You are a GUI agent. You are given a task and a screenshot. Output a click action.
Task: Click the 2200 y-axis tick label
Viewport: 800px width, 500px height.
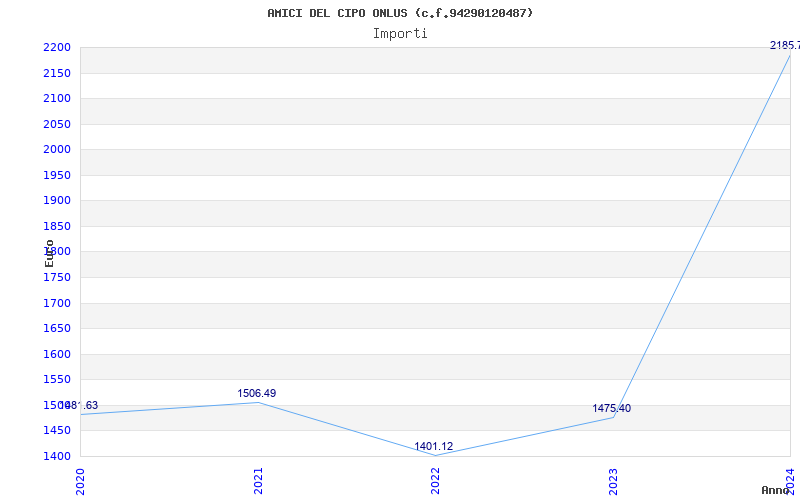[x=57, y=48]
